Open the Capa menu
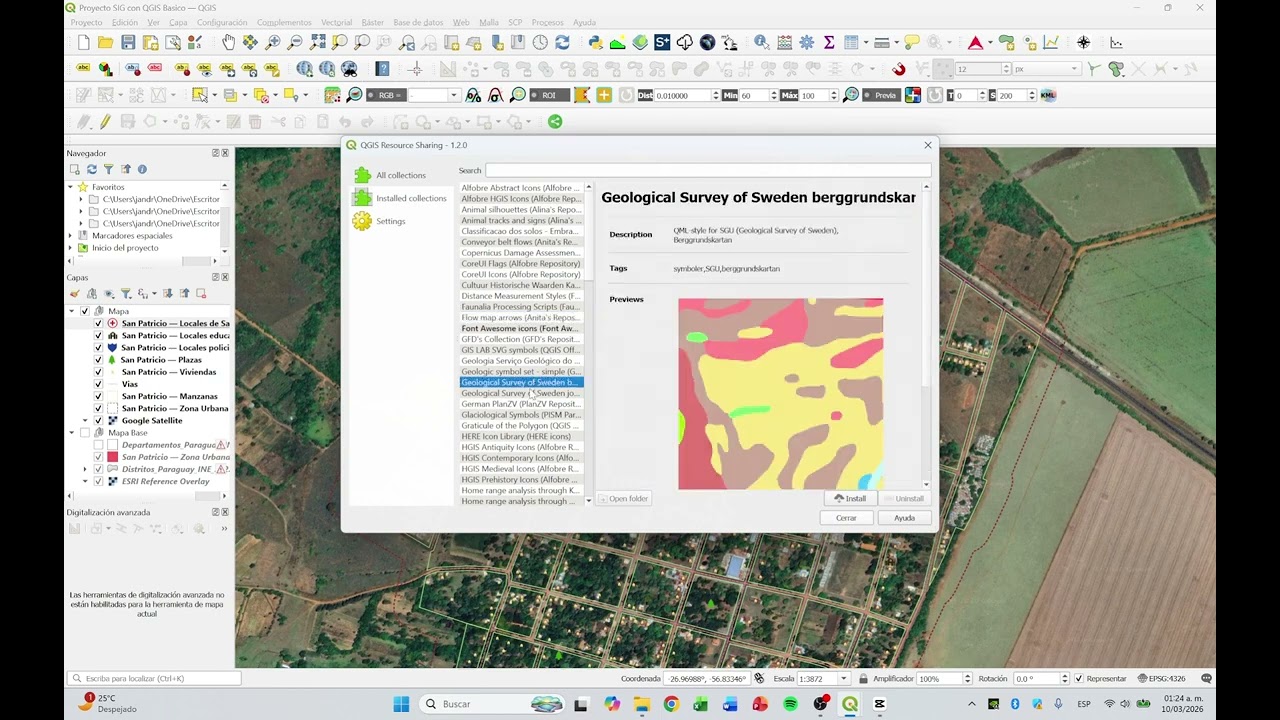 click(178, 22)
